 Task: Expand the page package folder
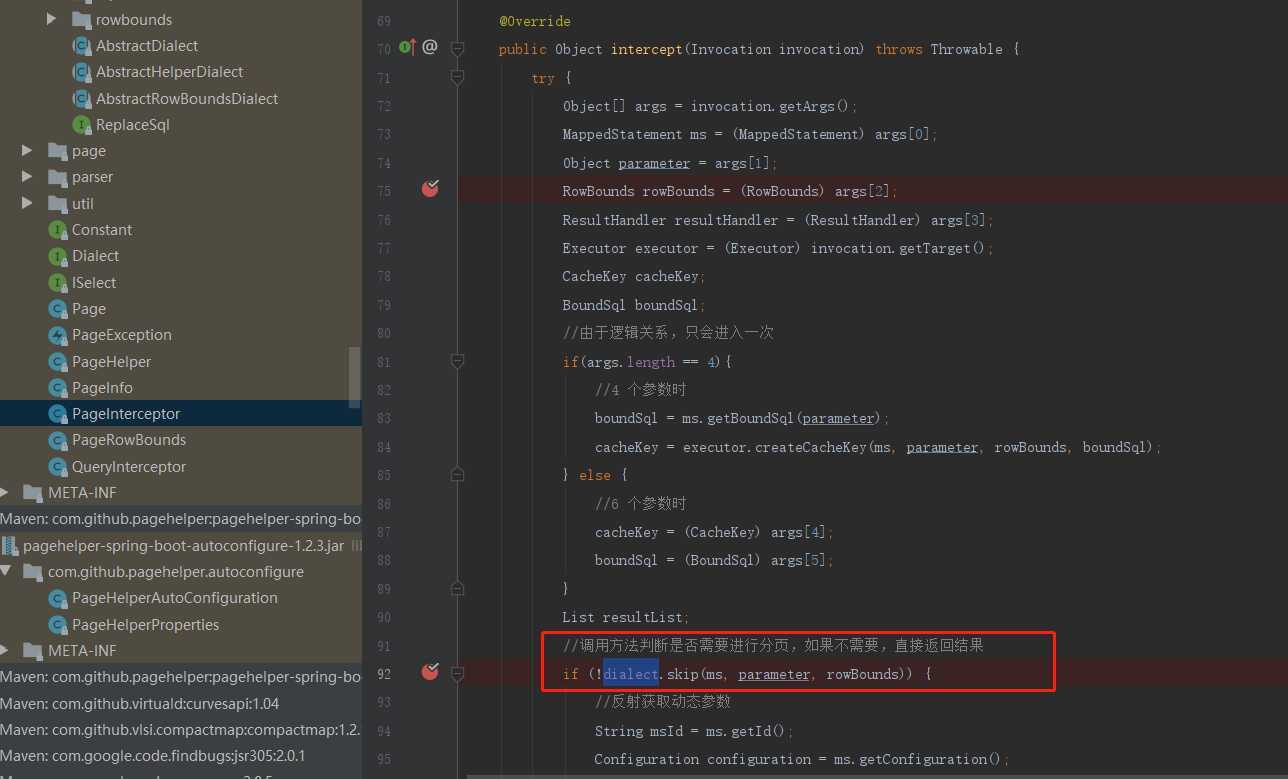click(x=27, y=150)
